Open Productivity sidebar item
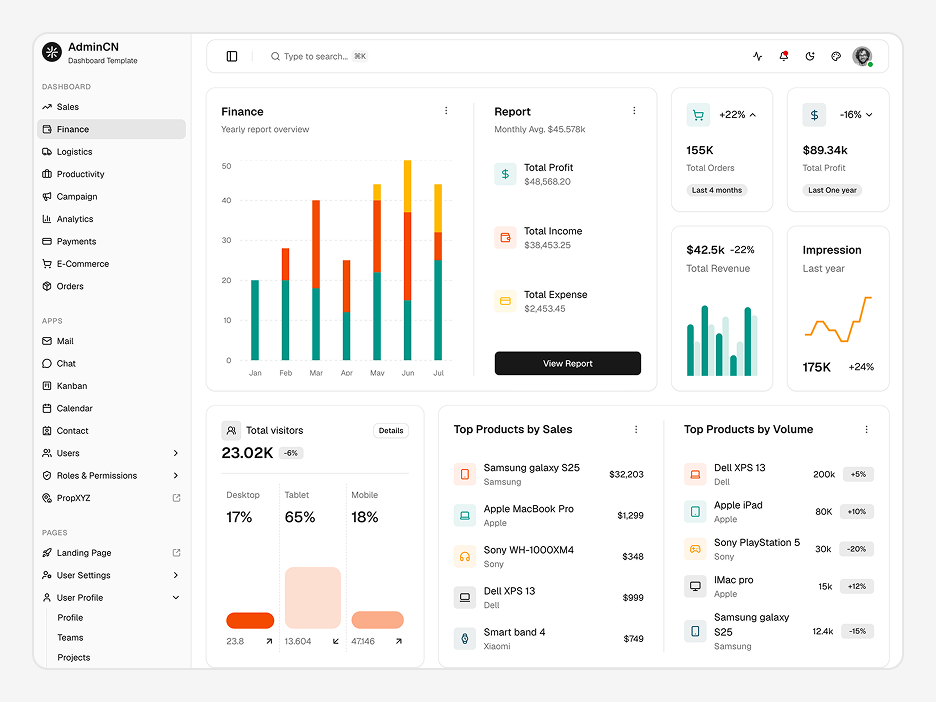Screen dimensions: 936x702 111,174
